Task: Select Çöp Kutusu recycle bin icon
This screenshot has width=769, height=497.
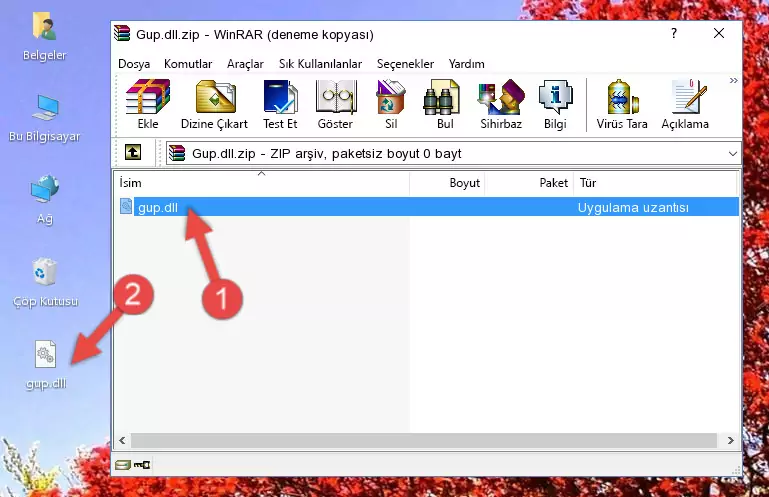Action: 45,283
